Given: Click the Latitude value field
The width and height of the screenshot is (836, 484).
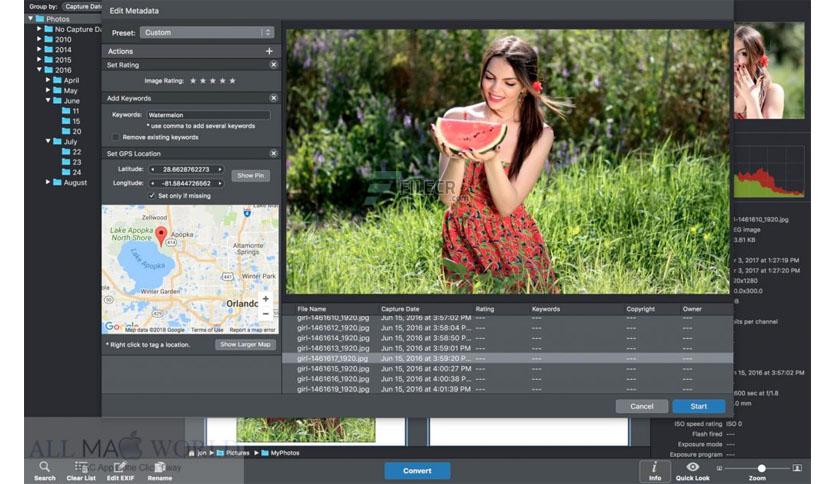Looking at the screenshot, I should point(186,170).
